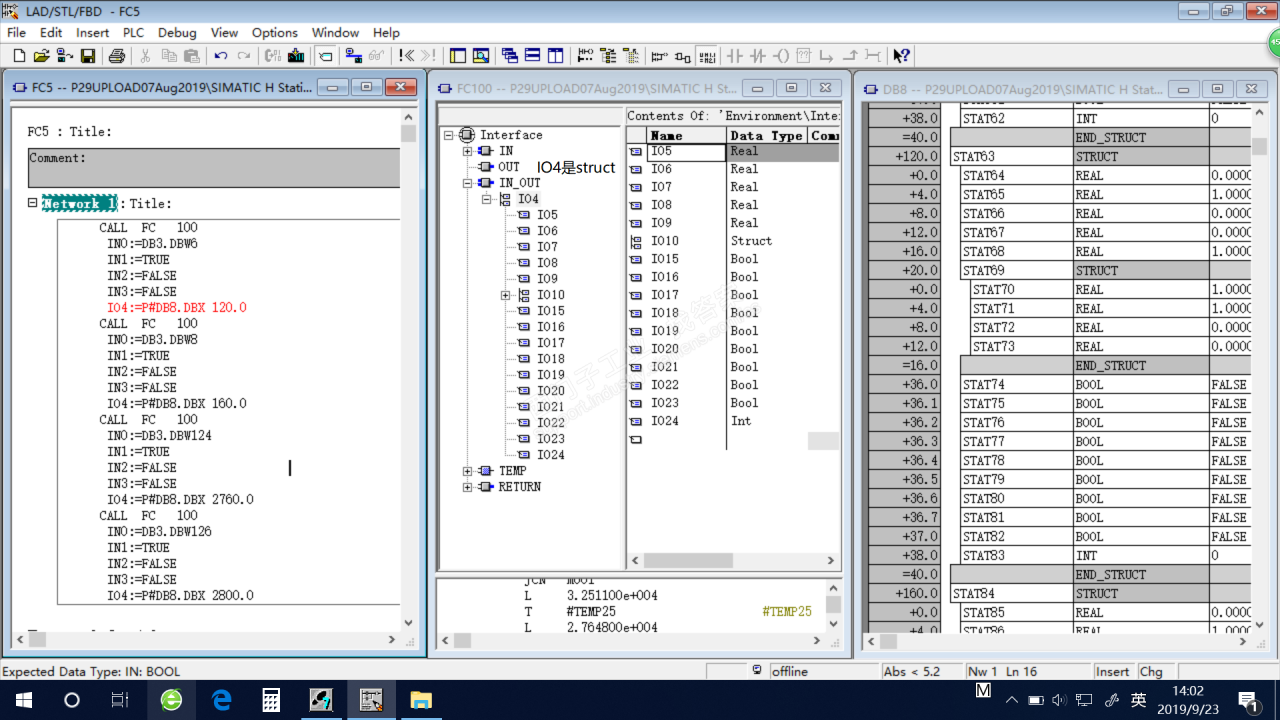Click the Copy toolbar icon
This screenshot has height=720, width=1280.
pos(168,56)
